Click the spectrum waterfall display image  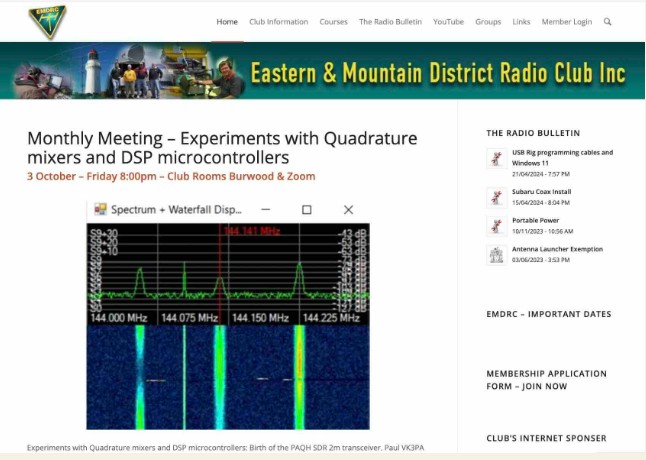pos(227,315)
